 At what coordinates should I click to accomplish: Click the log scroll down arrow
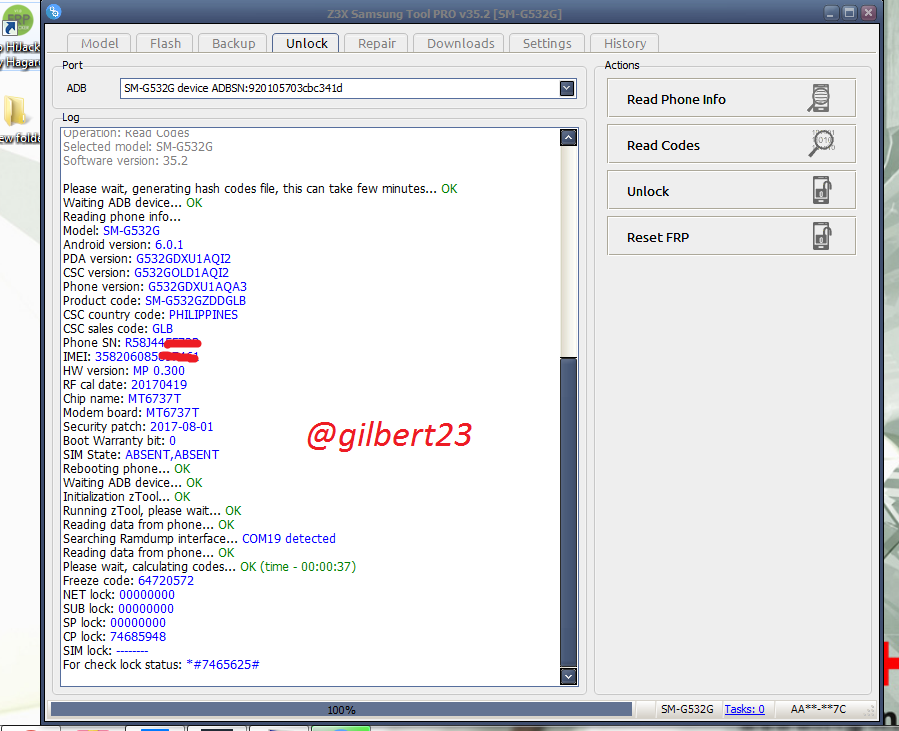tap(568, 676)
